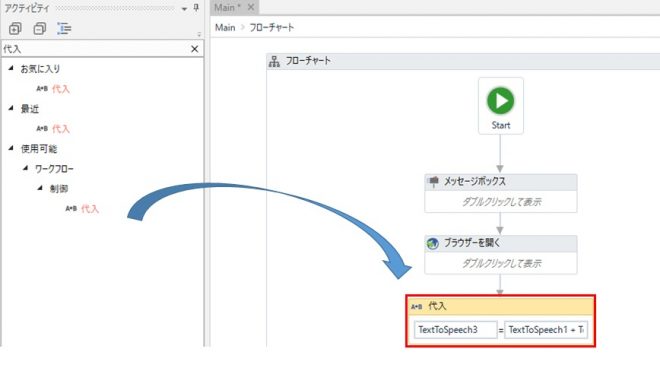This screenshot has height=365, width=660.
Task: Click the tree view options icon
Action: tap(64, 29)
